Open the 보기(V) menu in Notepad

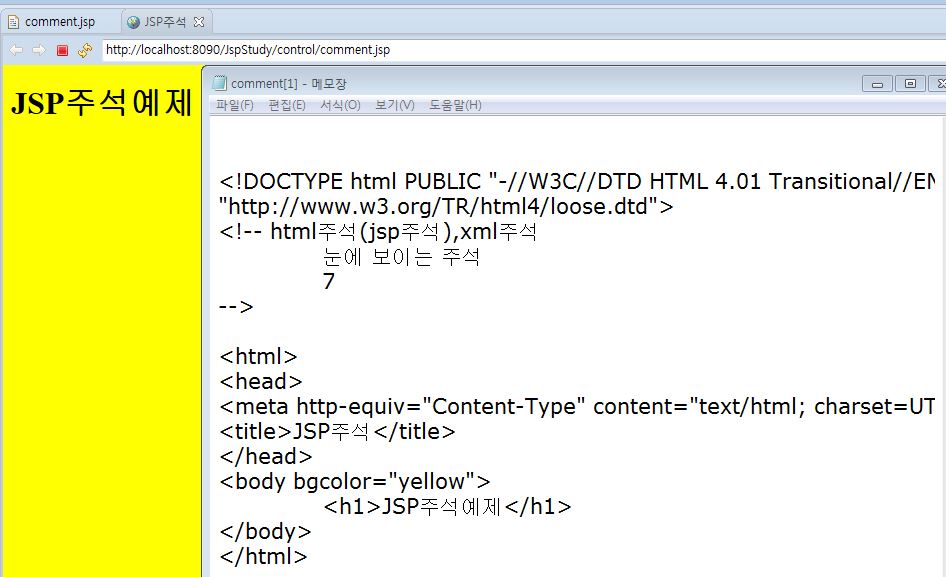point(395,105)
